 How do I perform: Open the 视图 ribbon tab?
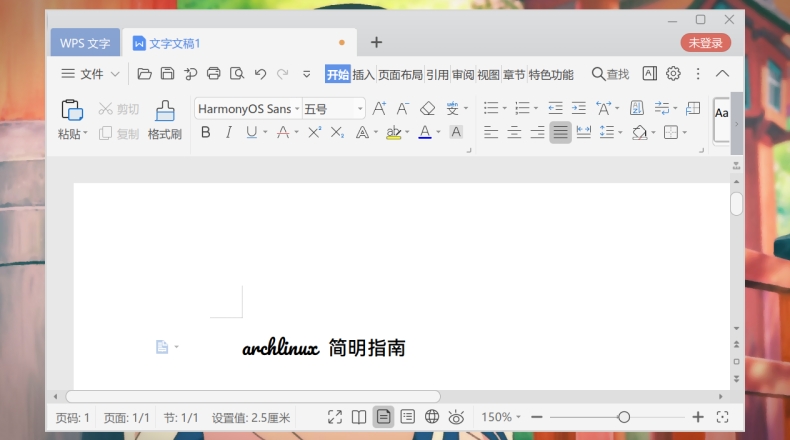point(488,75)
